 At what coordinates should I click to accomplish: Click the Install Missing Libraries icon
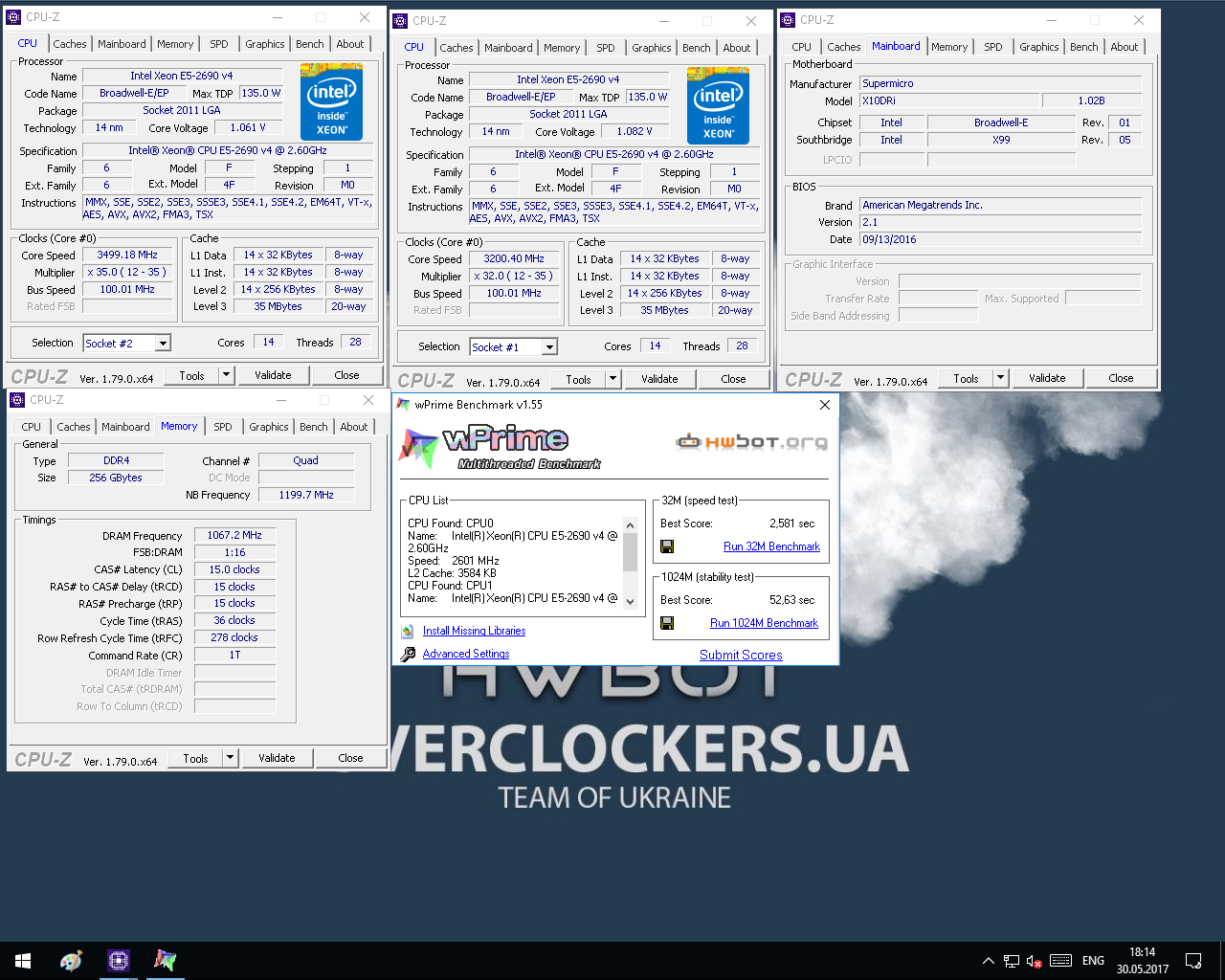[407, 631]
